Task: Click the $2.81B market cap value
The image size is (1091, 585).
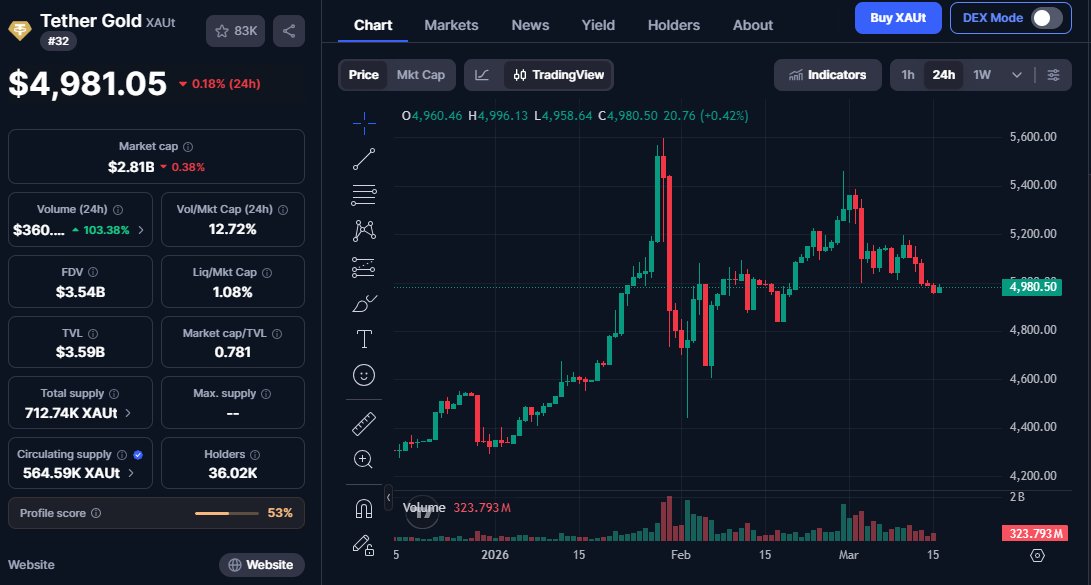Action: pyautogui.click(x=131, y=167)
